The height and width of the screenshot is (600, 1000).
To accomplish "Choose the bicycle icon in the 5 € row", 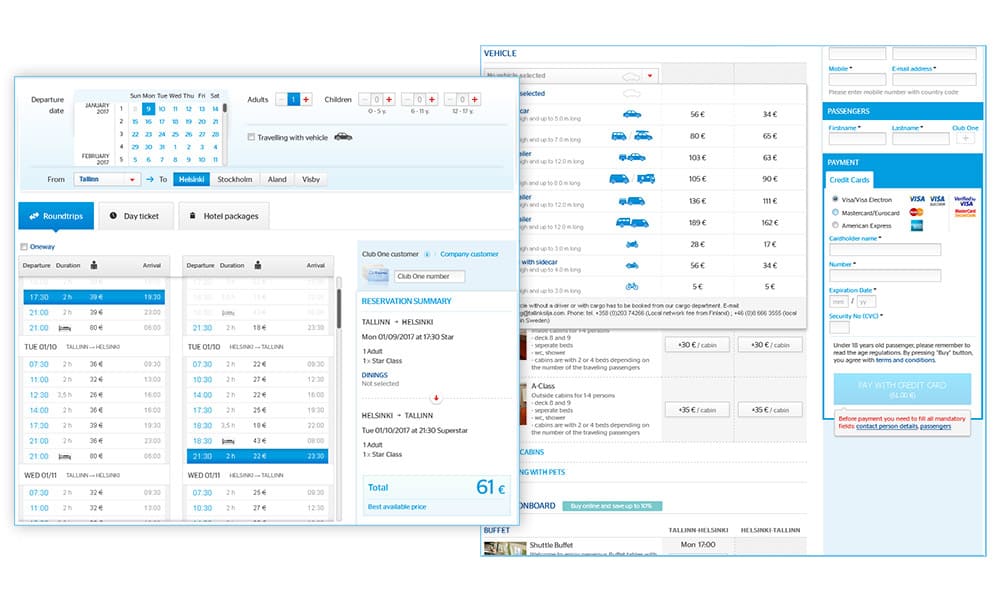I will point(631,286).
